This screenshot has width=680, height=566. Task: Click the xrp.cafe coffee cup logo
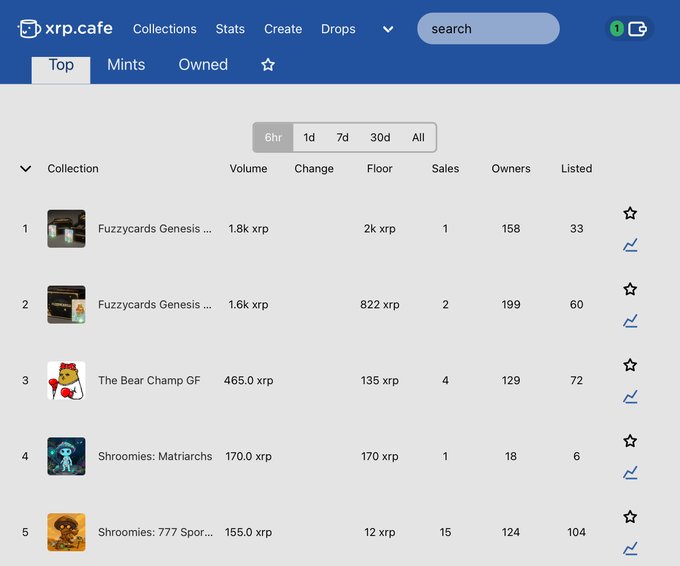[29, 29]
